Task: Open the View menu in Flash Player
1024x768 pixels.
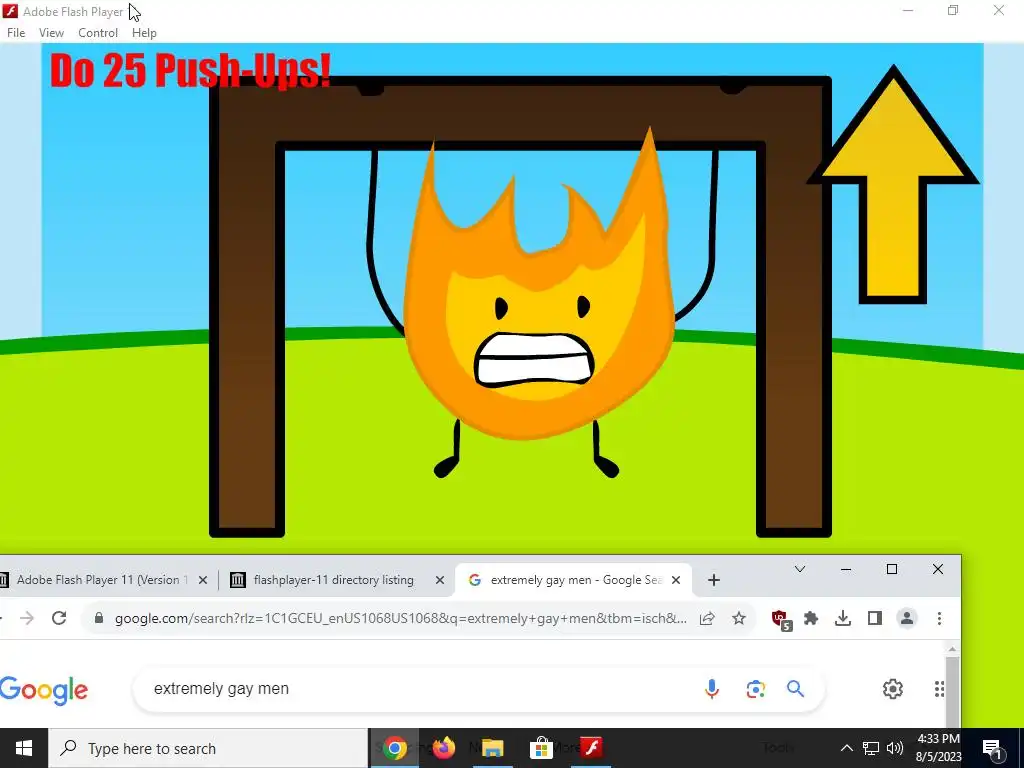Action: [x=51, y=33]
